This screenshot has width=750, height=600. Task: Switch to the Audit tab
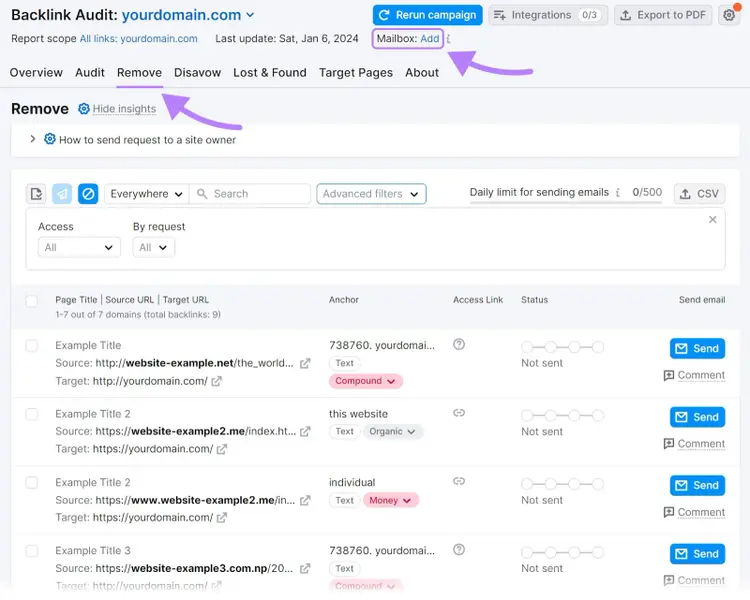tap(90, 73)
